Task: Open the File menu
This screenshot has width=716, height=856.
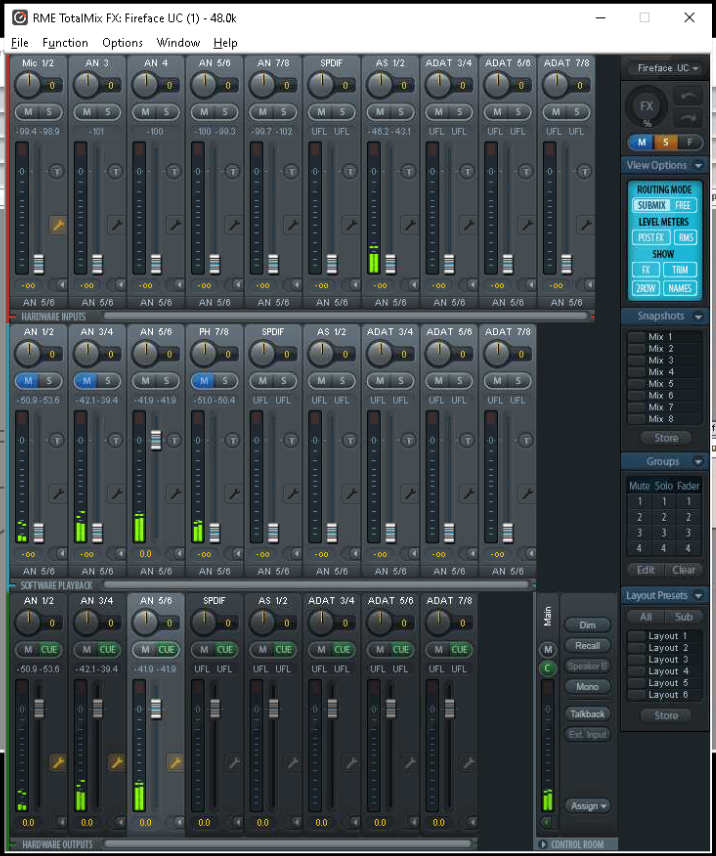Action: [19, 43]
